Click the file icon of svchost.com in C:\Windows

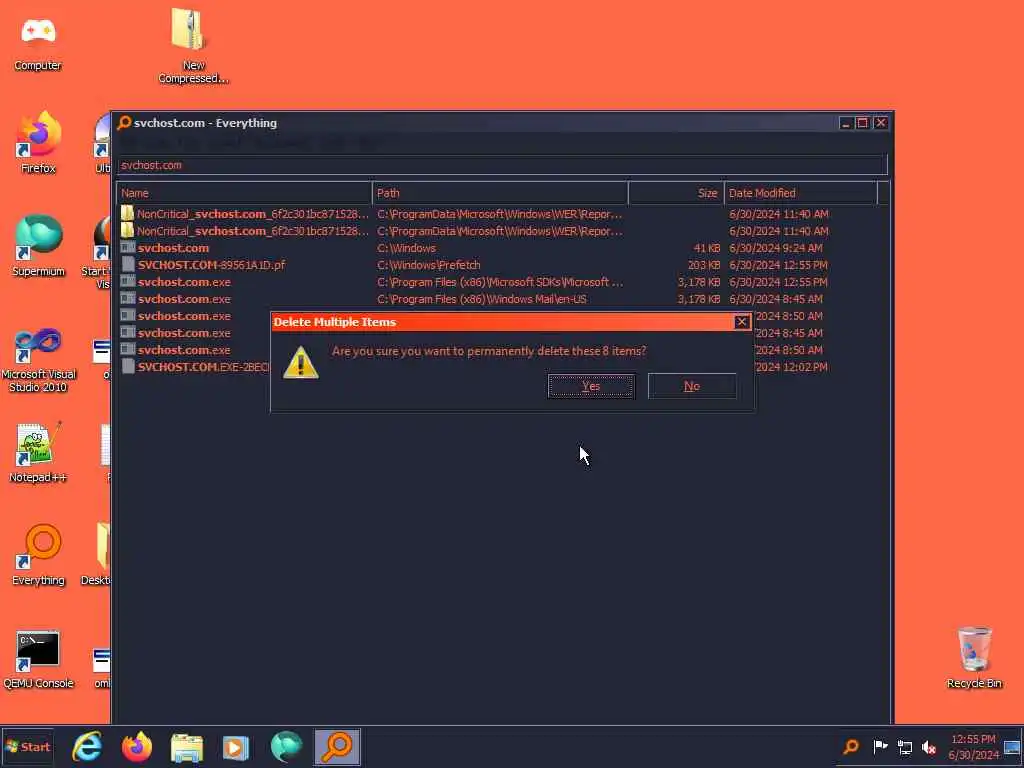tap(128, 248)
